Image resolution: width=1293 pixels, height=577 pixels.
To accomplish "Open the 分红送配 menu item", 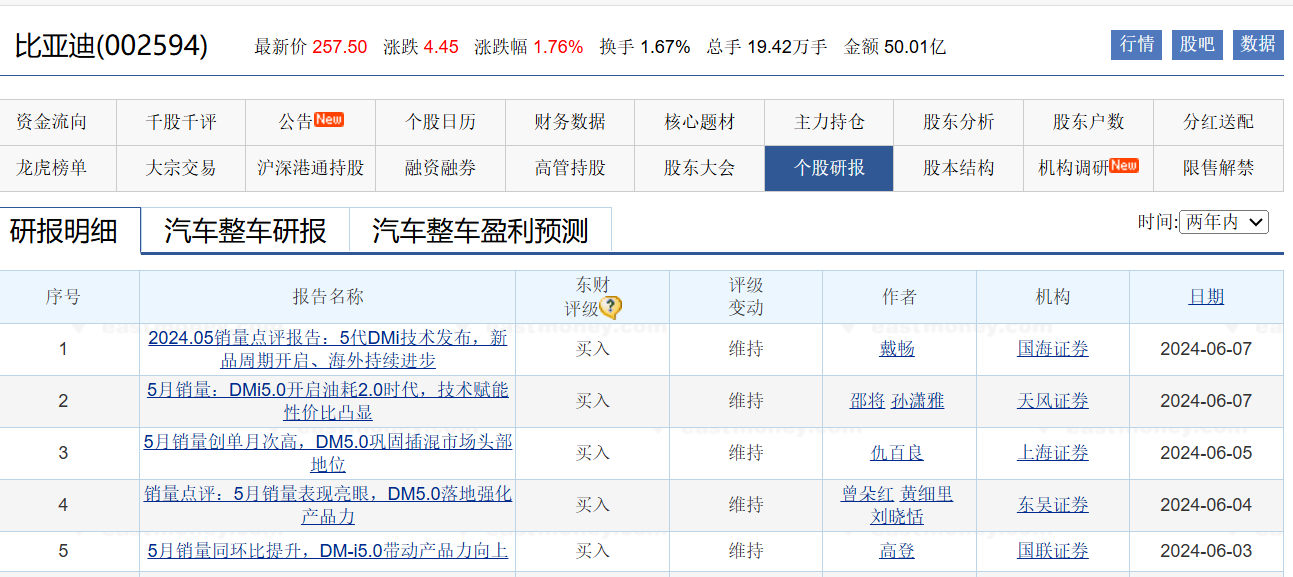I will pyautogui.click(x=1218, y=122).
